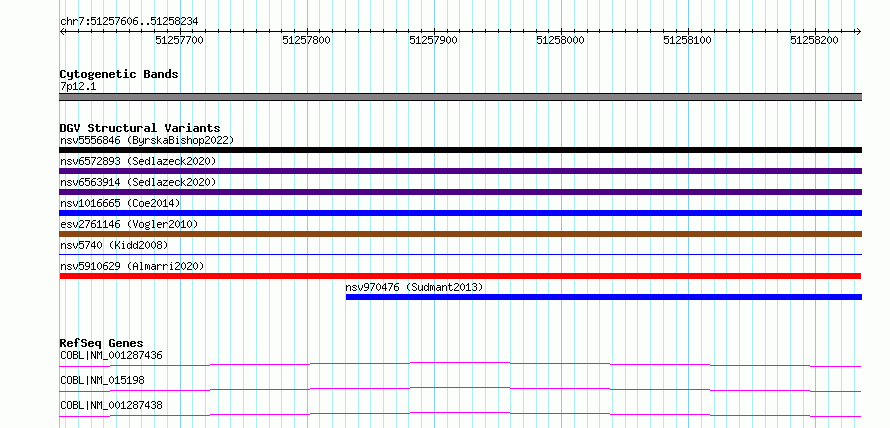Viewport: 890px width, 428px height.
Task: Open variant esv2761146 (Vogler2010) label
Action: click(x=129, y=224)
